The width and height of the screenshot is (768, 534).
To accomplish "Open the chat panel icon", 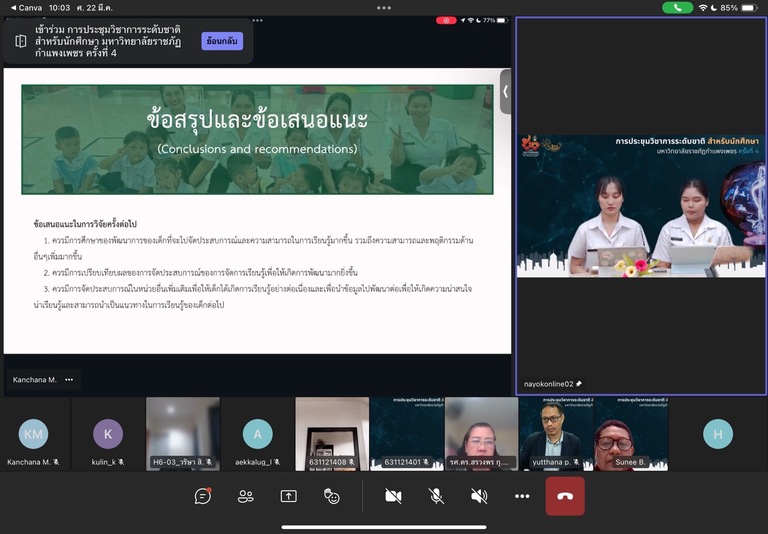I will pos(203,496).
